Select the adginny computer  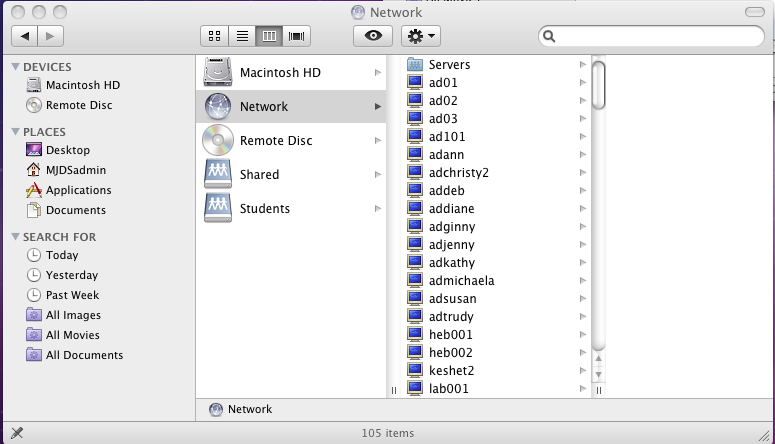497,226
